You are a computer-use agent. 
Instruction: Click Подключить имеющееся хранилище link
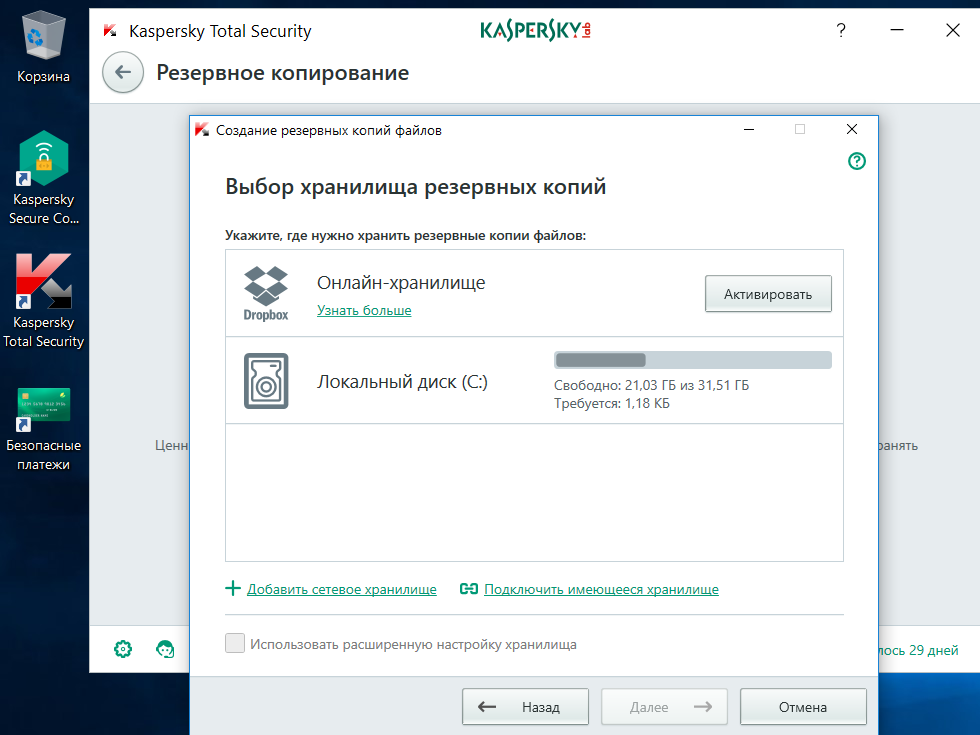pos(601,589)
